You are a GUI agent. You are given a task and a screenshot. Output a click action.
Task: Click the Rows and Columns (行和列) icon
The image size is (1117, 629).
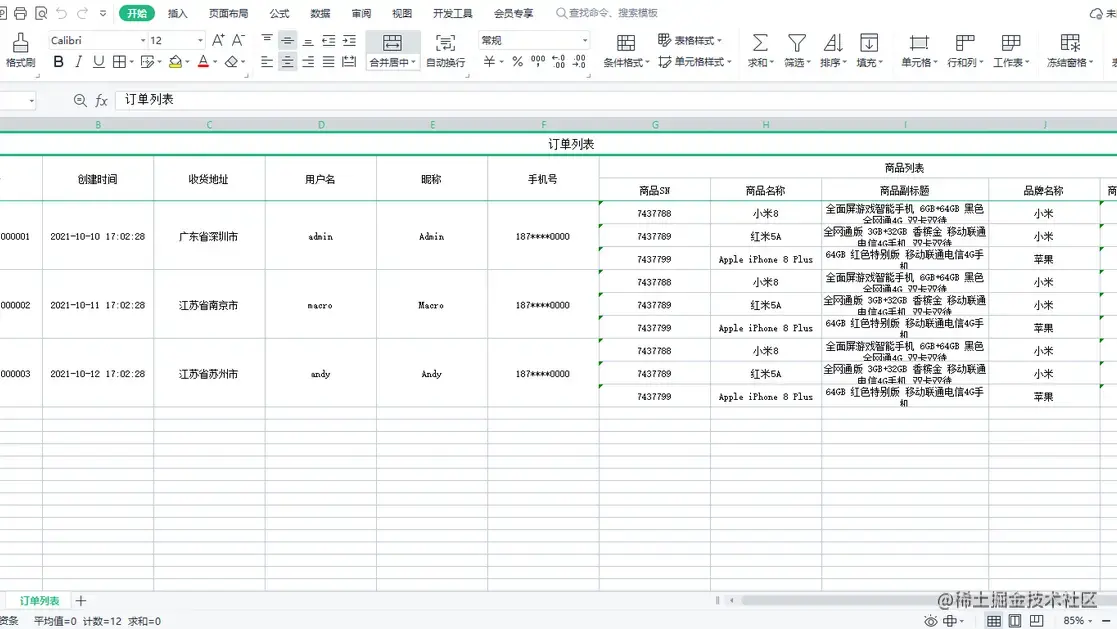(x=965, y=43)
